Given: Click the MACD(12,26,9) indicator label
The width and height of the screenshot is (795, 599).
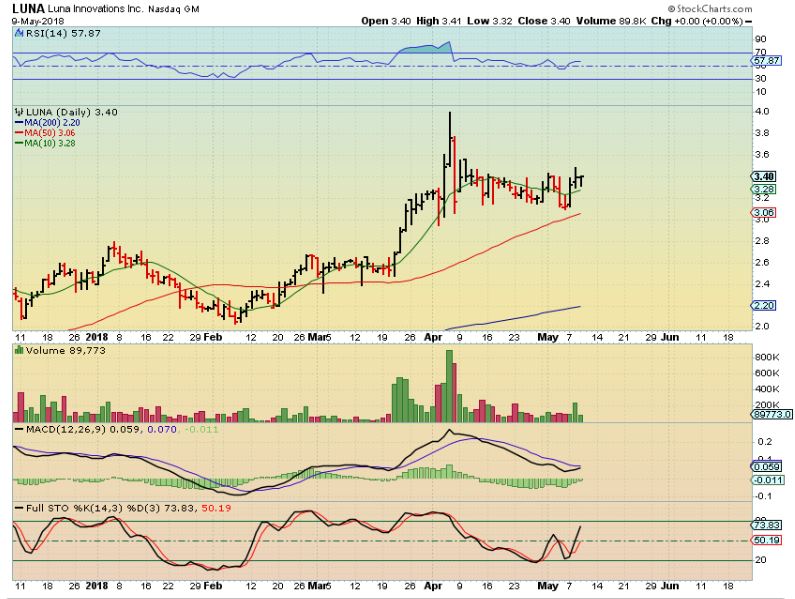Looking at the screenshot, I should point(66,430).
